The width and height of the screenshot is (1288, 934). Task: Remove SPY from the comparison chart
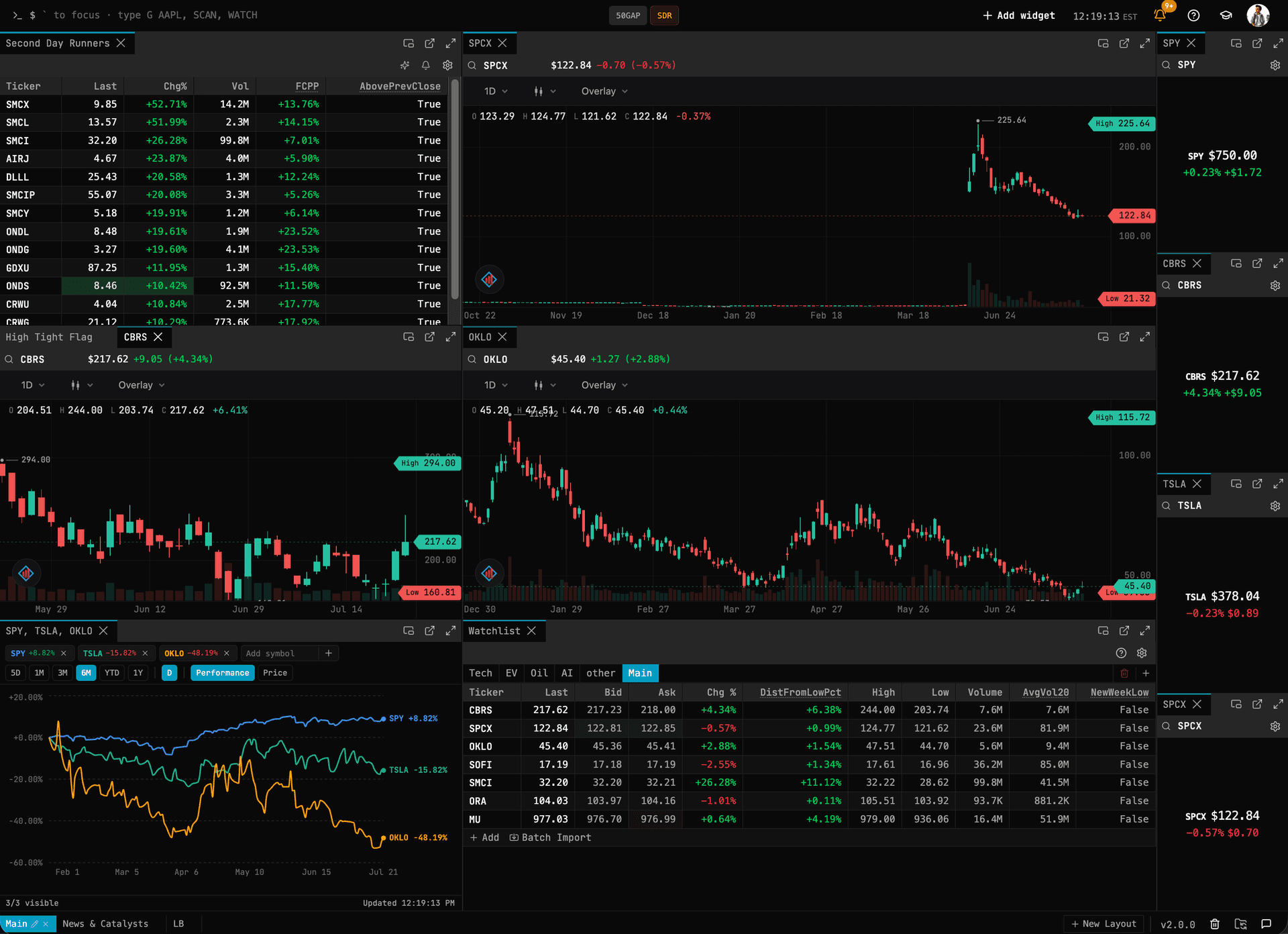64,653
